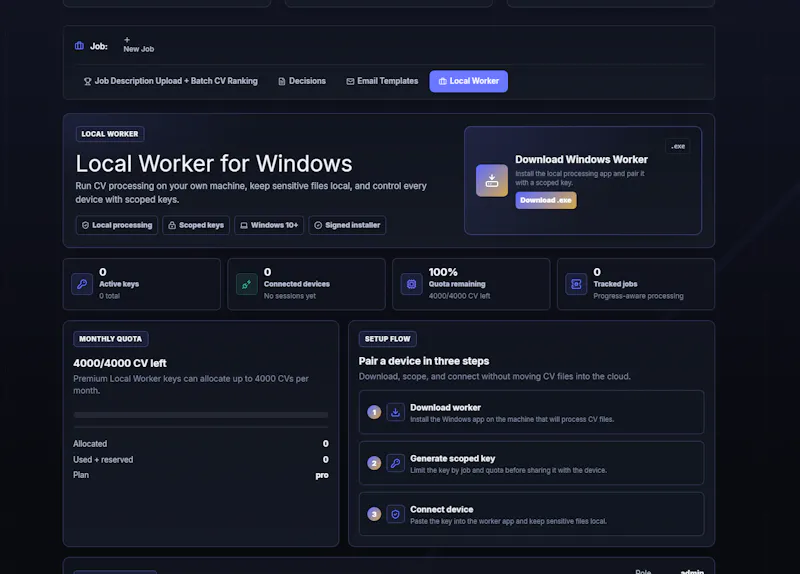The width and height of the screenshot is (800, 574).
Task: Click the Tracked jobs label
Action: coord(615,284)
